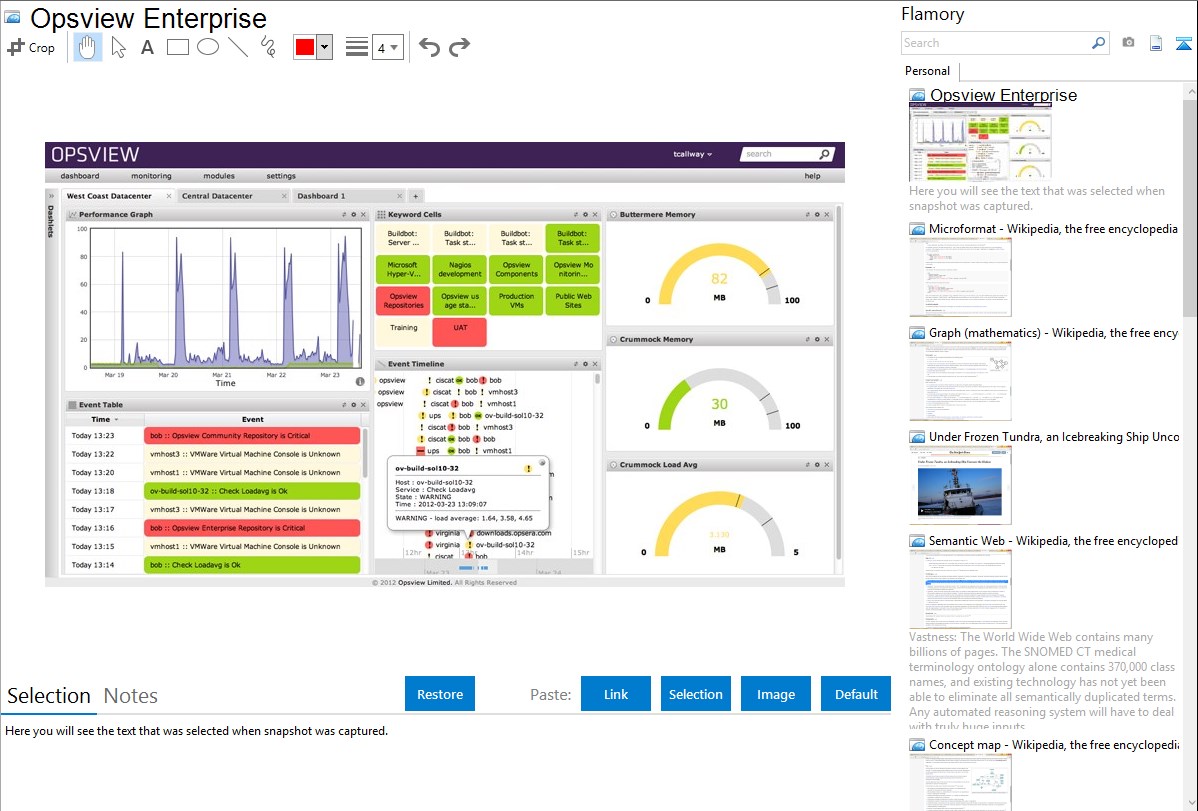Click the Default paste button

(856, 694)
